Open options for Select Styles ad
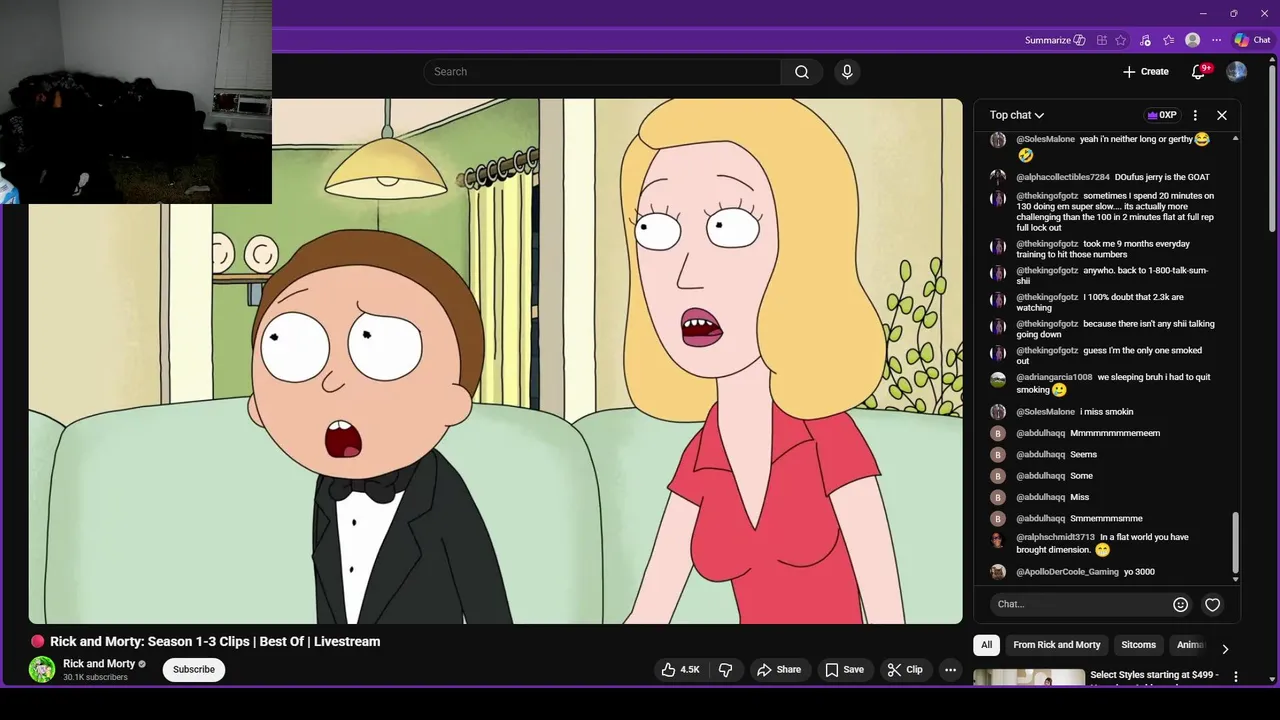 click(x=1236, y=677)
